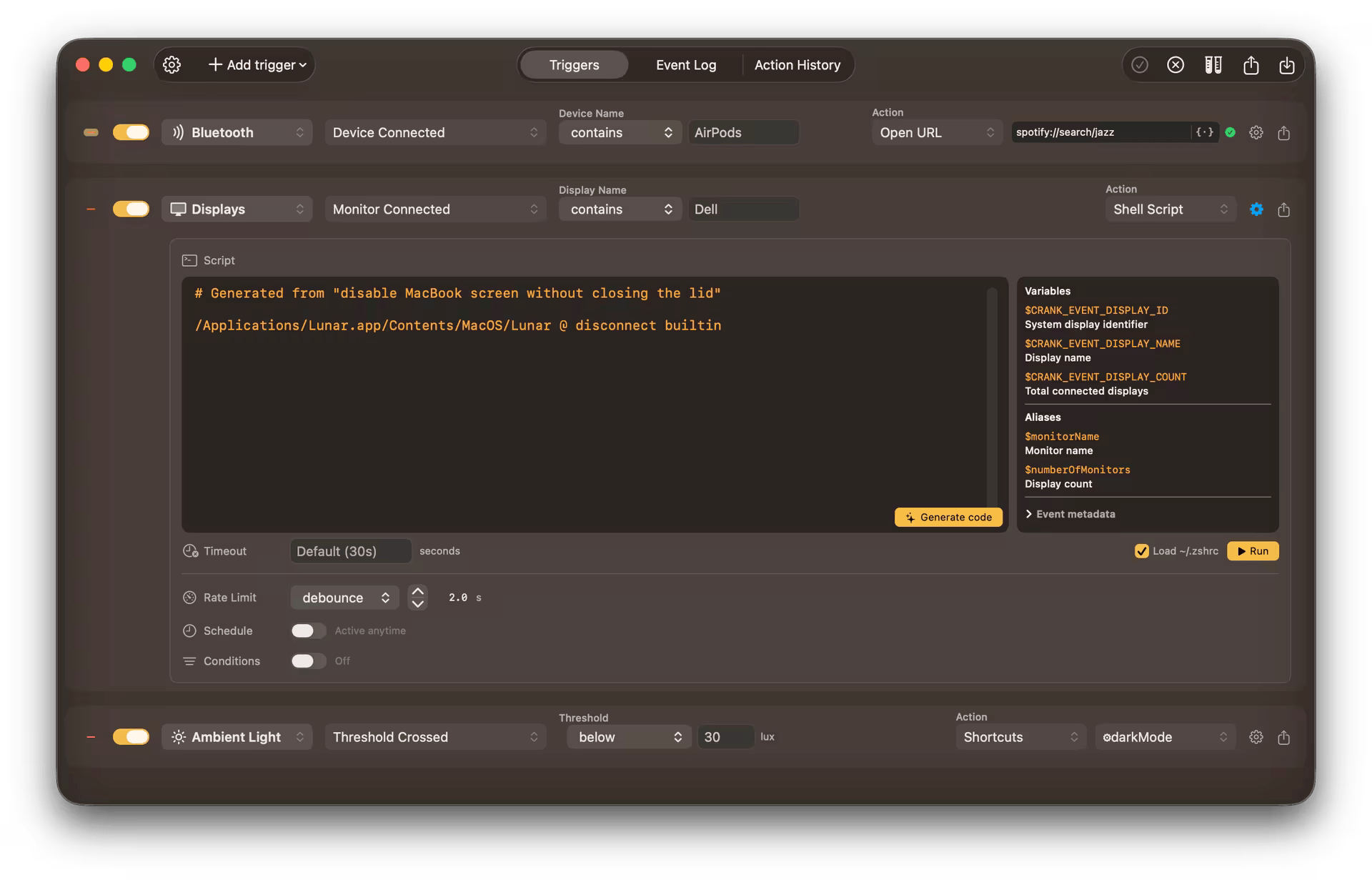This screenshot has height=880, width=1372.
Task: Switch to the Event Log tab
Action: coord(686,65)
